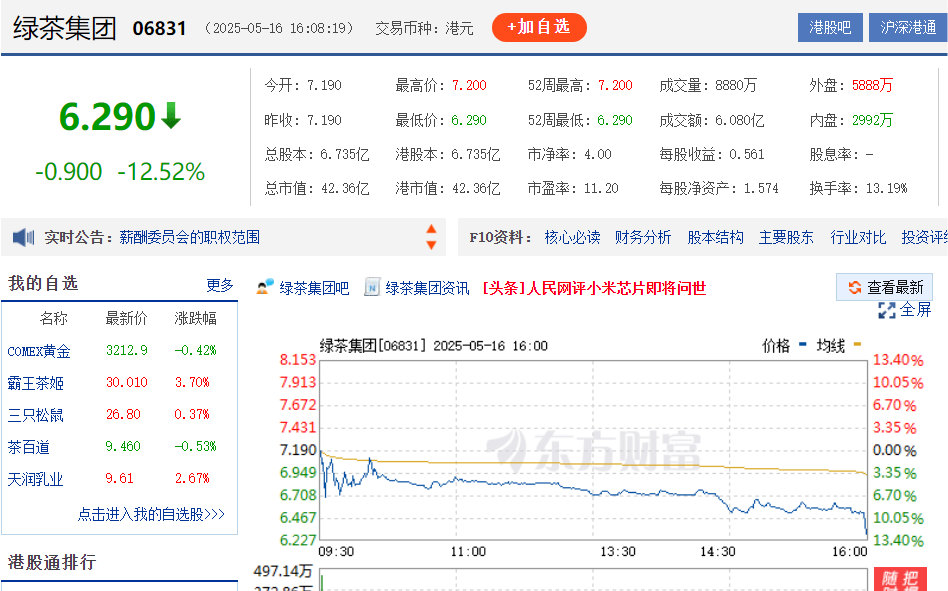Screen dimensions: 948x591
Task: Open the 绿茶集团资讯 news icon
Action: click(372, 288)
